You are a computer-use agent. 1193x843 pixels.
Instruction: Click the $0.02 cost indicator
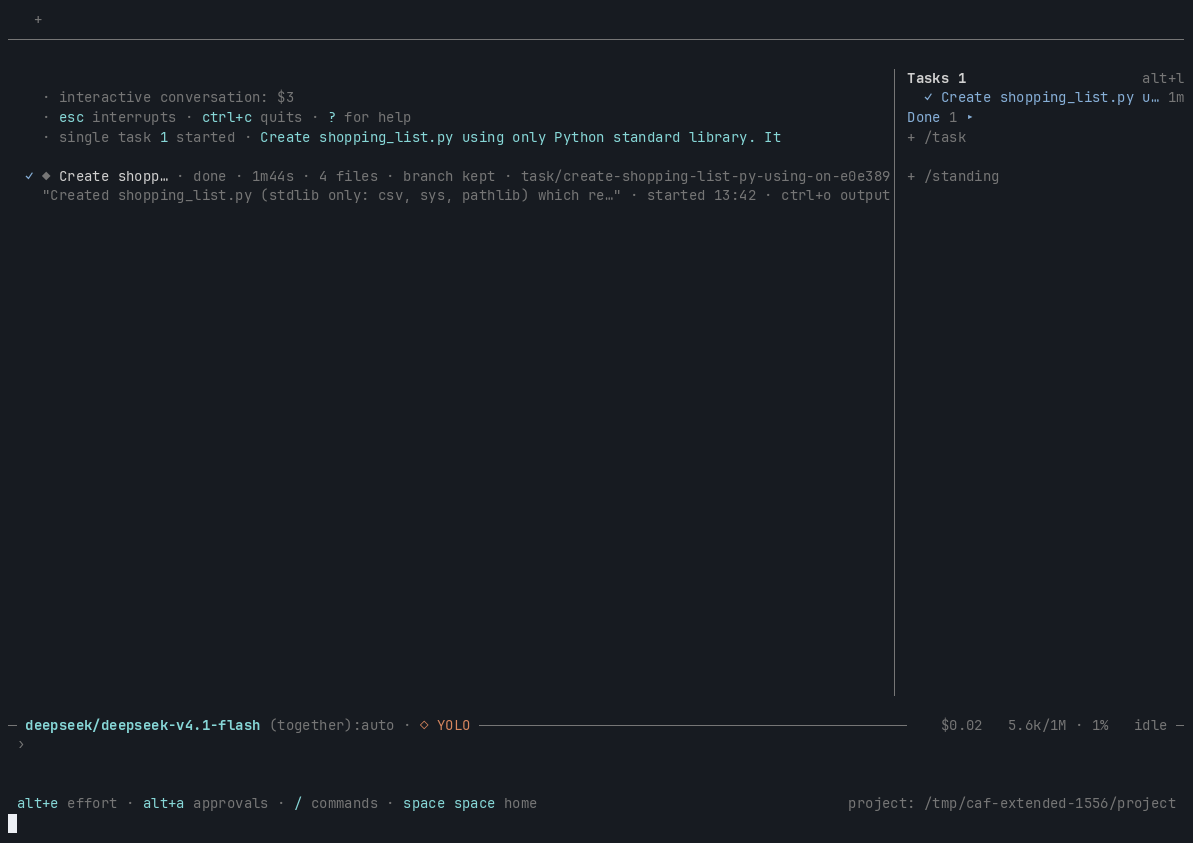tap(961, 725)
